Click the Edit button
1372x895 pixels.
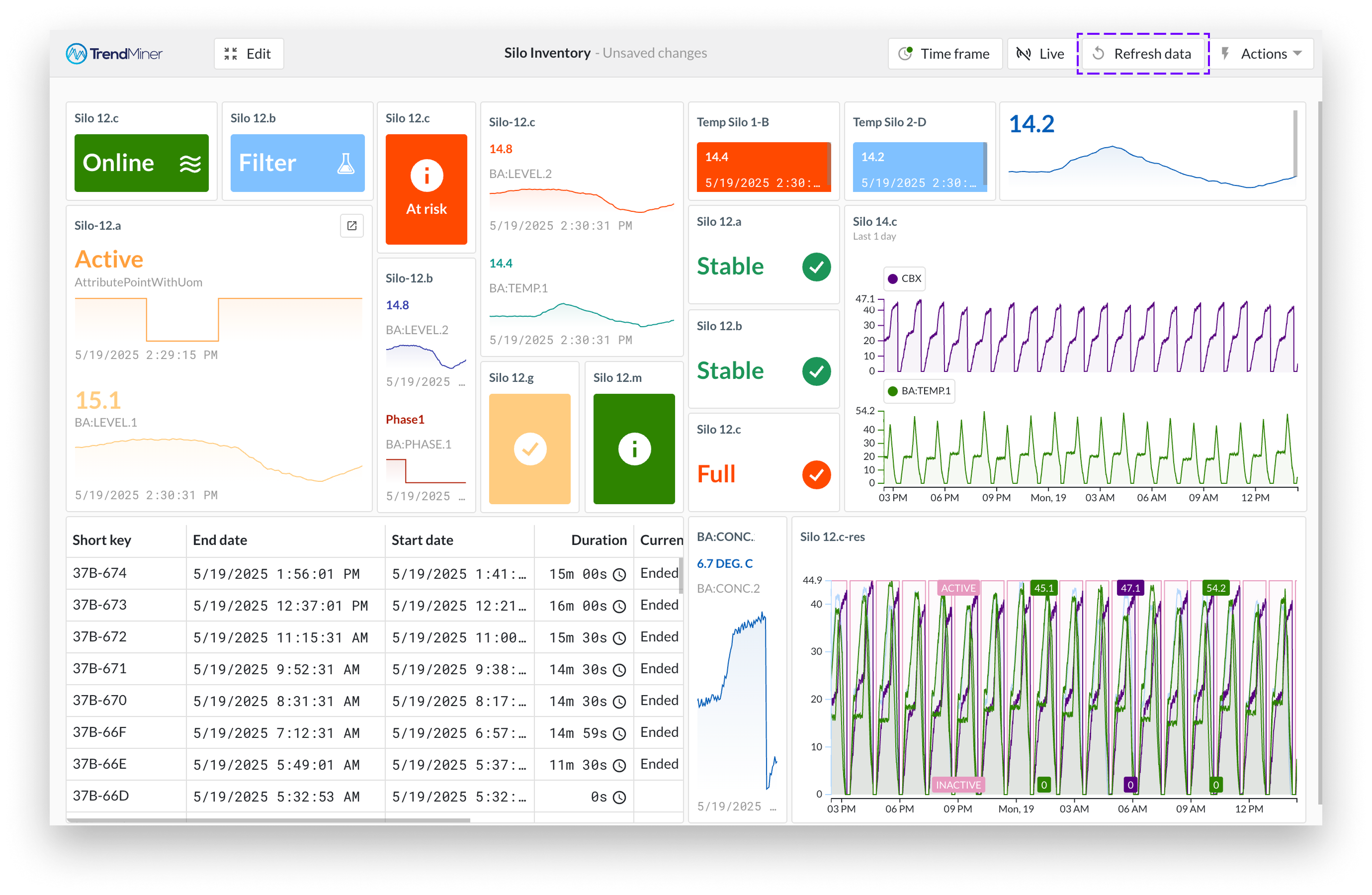pos(248,54)
